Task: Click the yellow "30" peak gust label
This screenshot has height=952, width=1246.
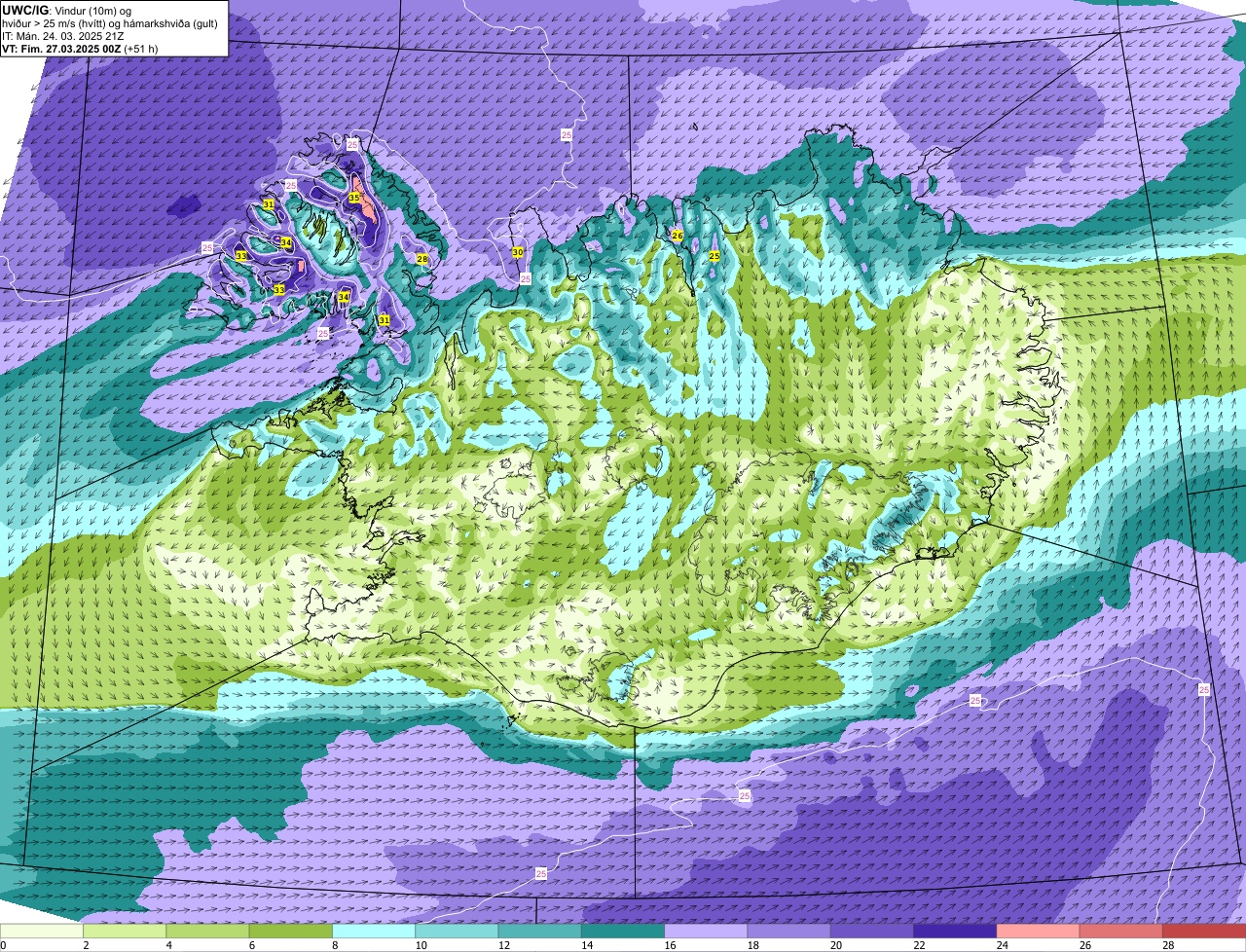Action: 518,252
